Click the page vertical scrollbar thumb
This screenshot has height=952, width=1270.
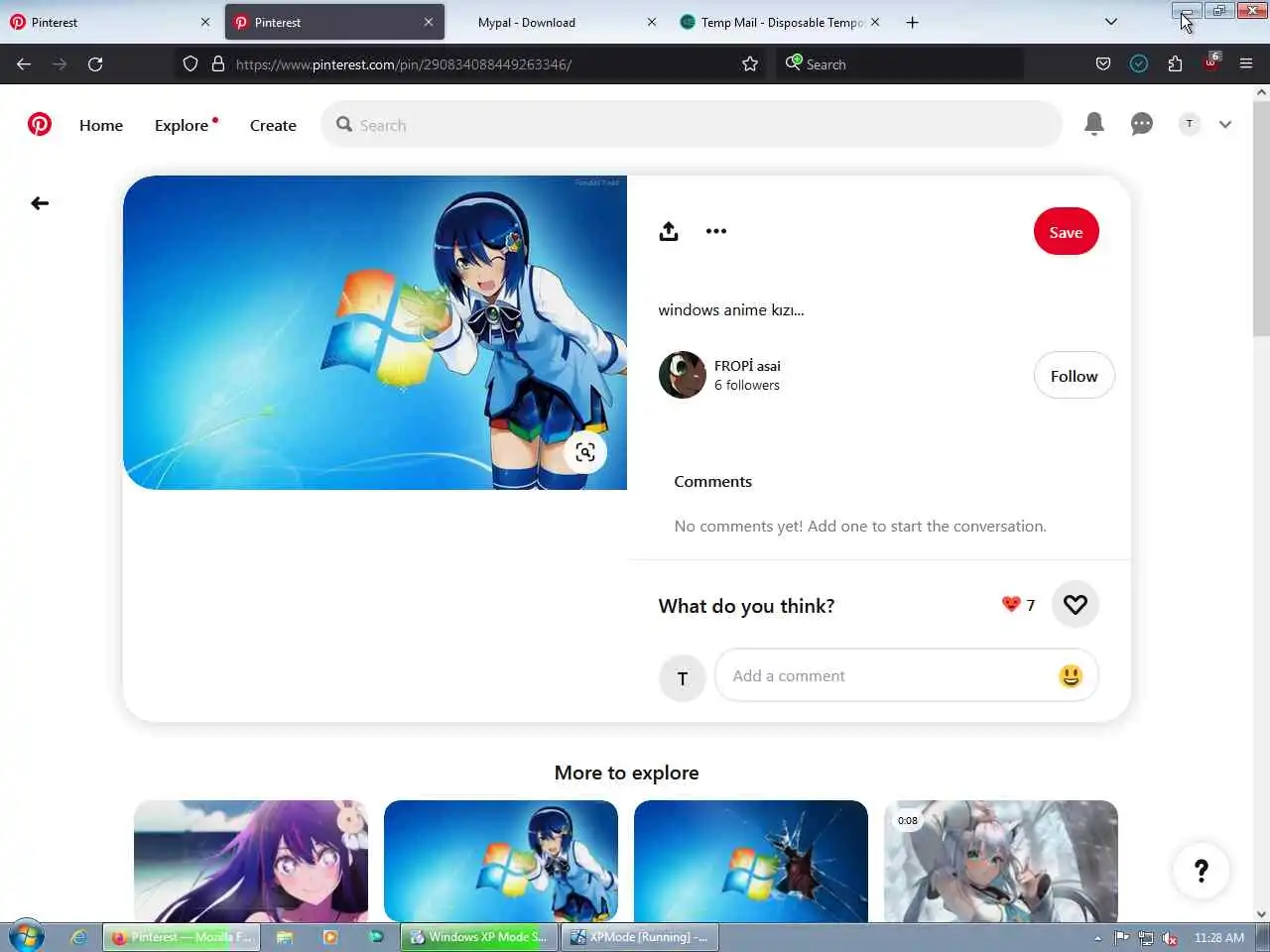pyautogui.click(x=1261, y=218)
